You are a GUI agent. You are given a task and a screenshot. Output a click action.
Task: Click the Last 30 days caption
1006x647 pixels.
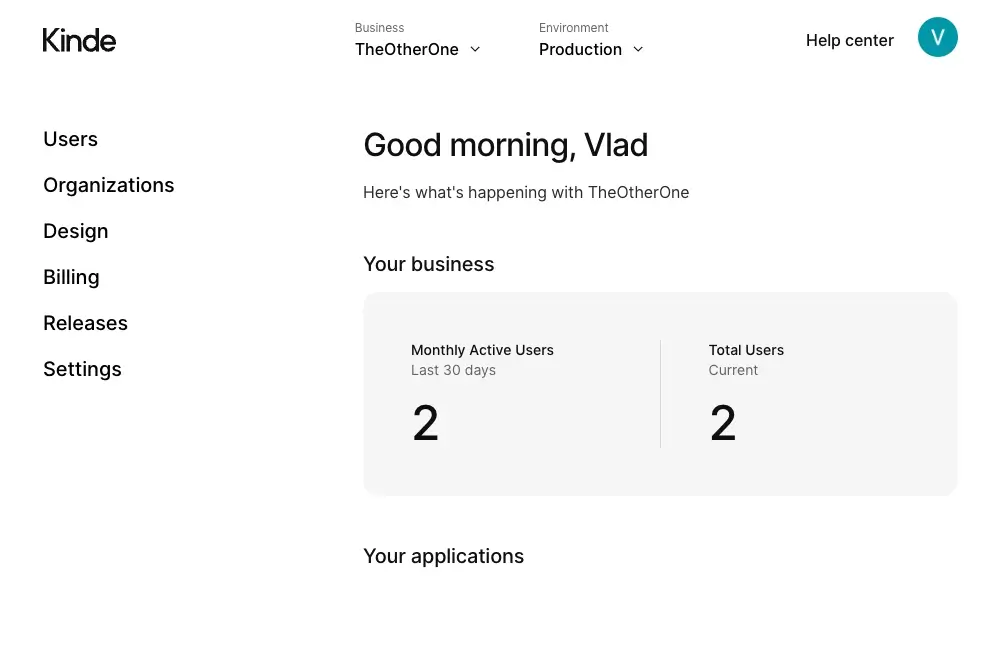click(453, 370)
